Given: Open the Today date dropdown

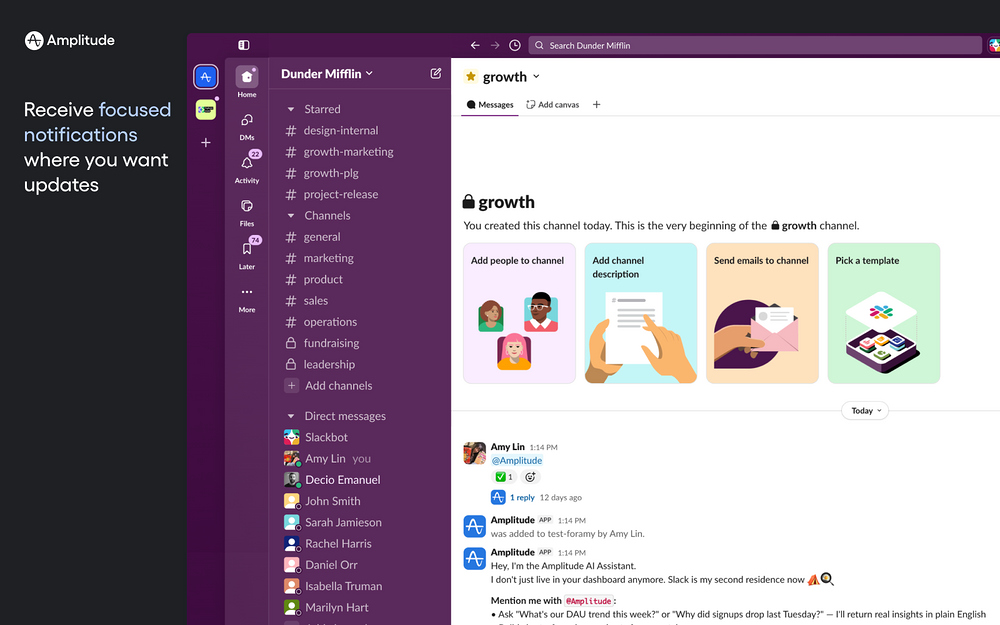Looking at the screenshot, I should point(865,411).
